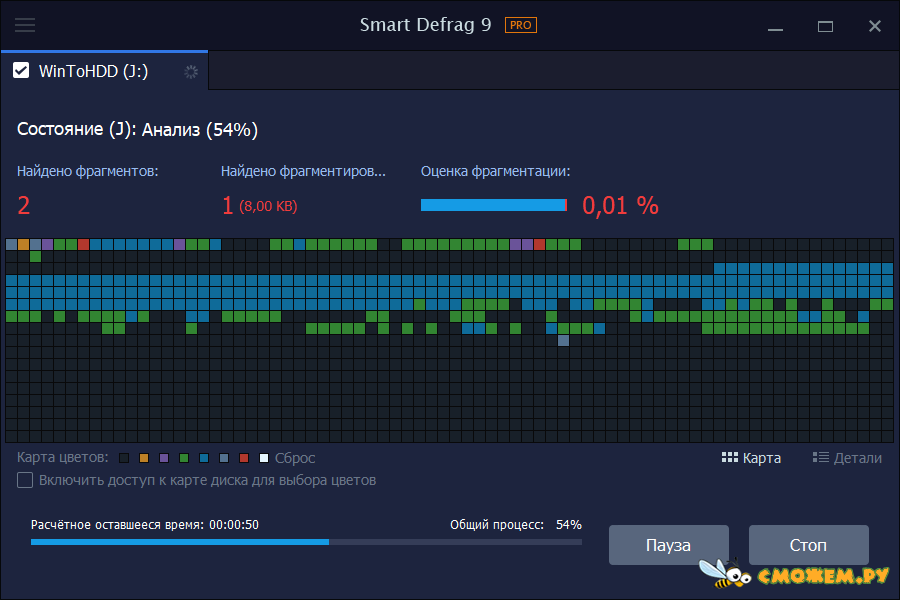900x600 pixels.
Task: Select the WinToHDD (J:) drive tab
Action: [104, 71]
